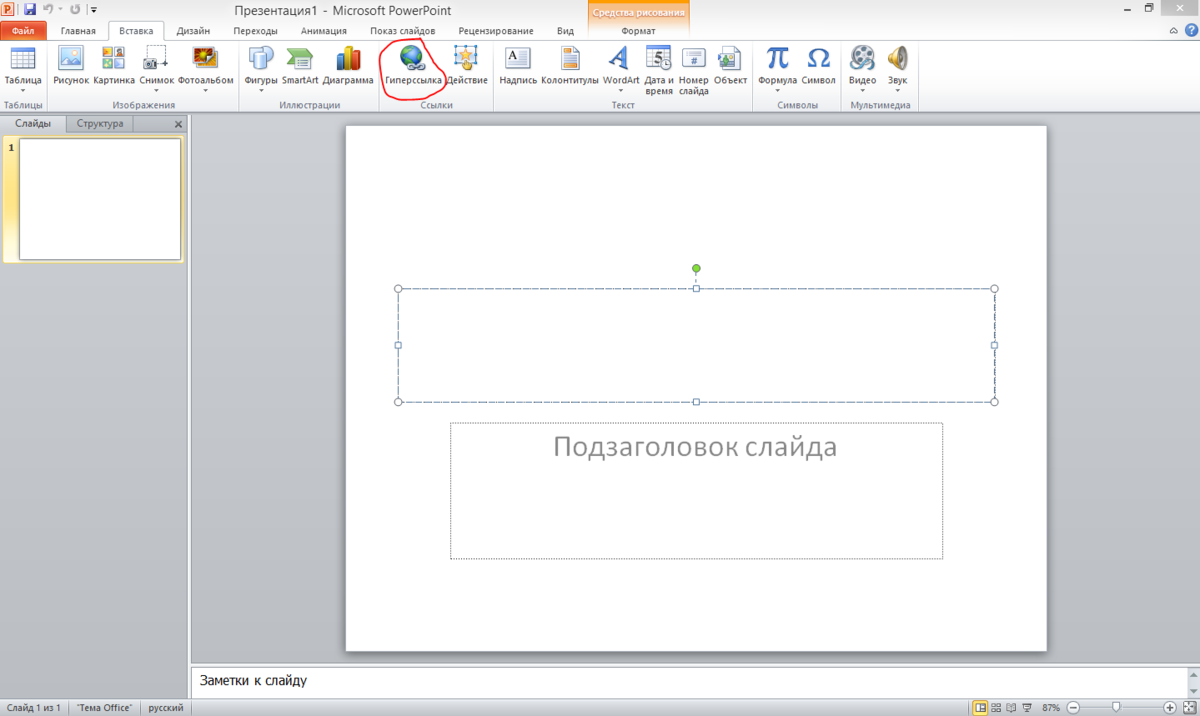Open the Видео dropdown menu

coord(862,91)
